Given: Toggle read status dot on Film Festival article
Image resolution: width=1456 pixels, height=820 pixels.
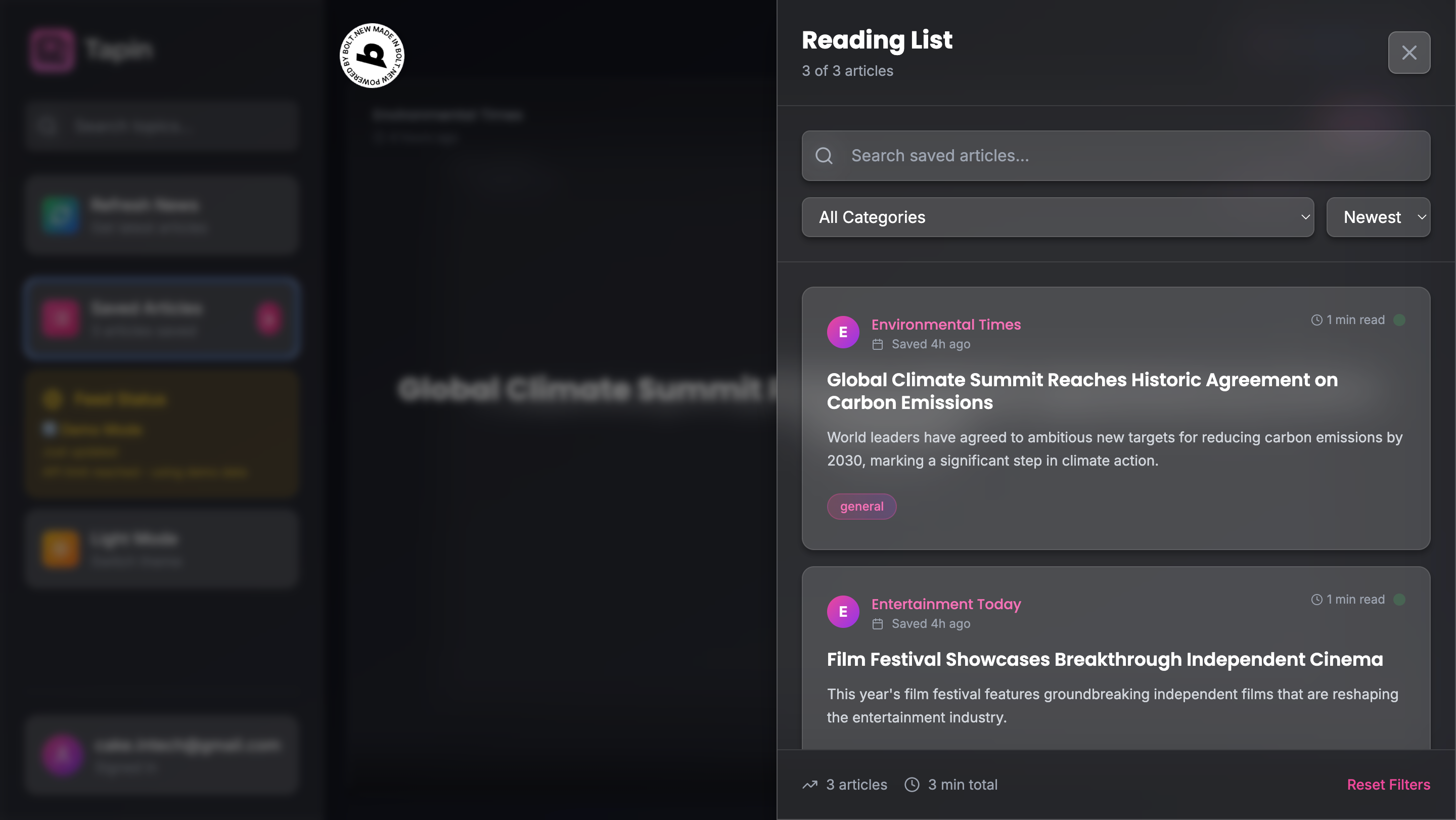Looking at the screenshot, I should (x=1399, y=600).
